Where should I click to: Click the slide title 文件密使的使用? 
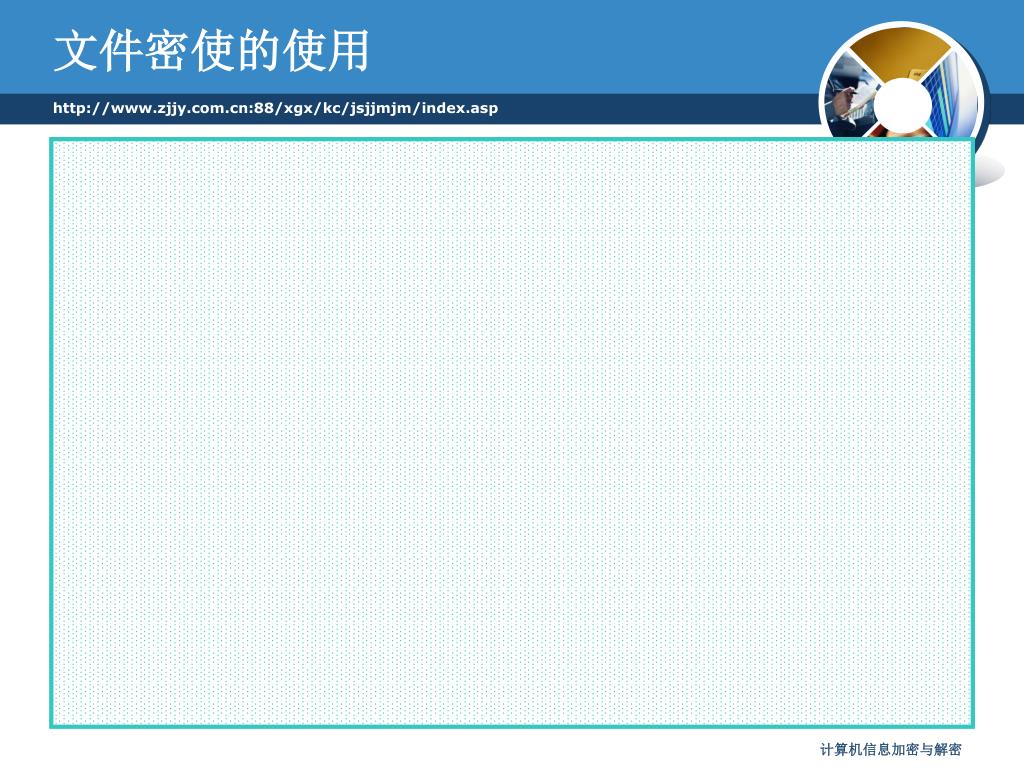tap(212, 51)
